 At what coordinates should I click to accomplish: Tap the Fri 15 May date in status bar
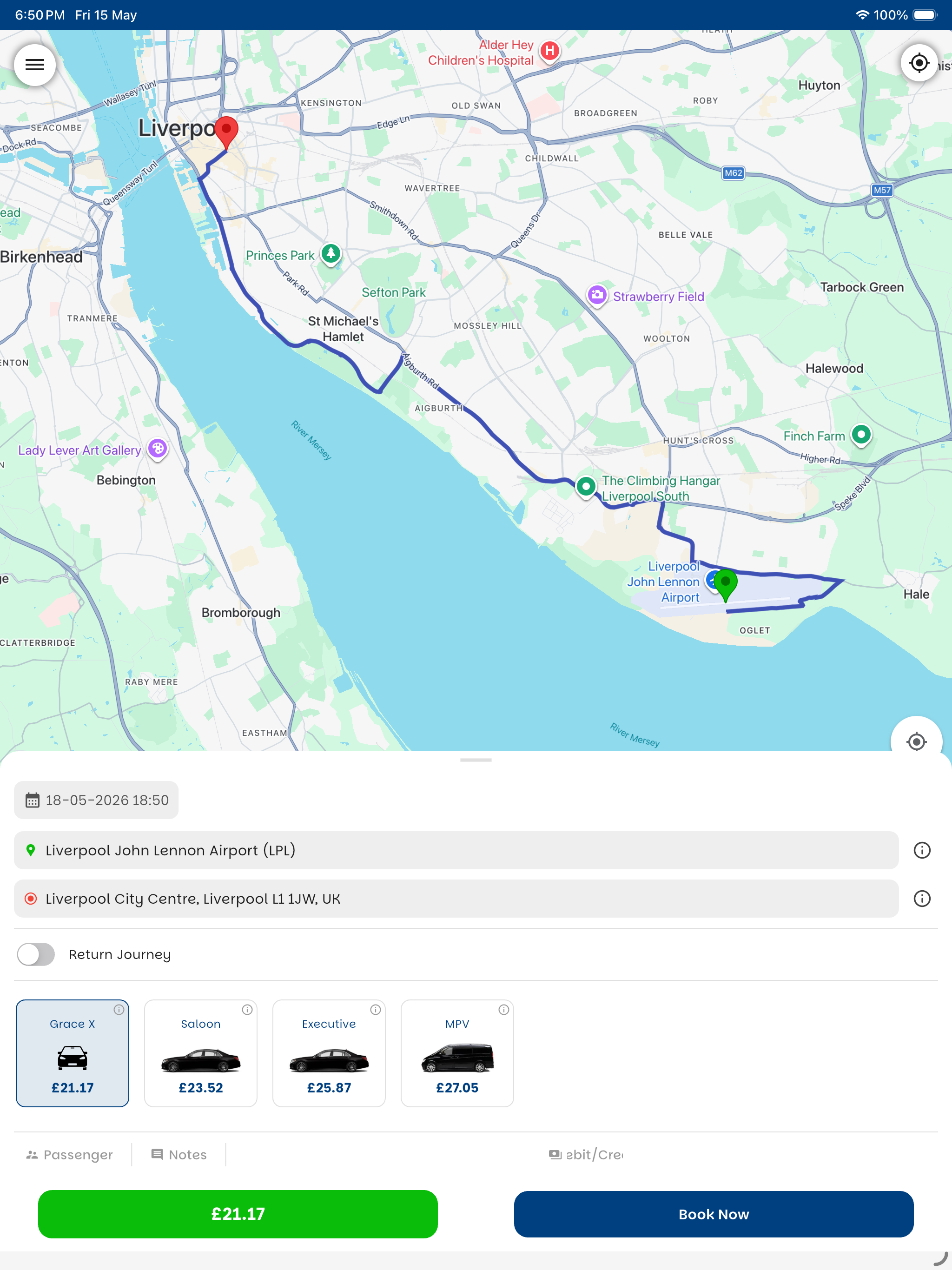click(x=106, y=15)
